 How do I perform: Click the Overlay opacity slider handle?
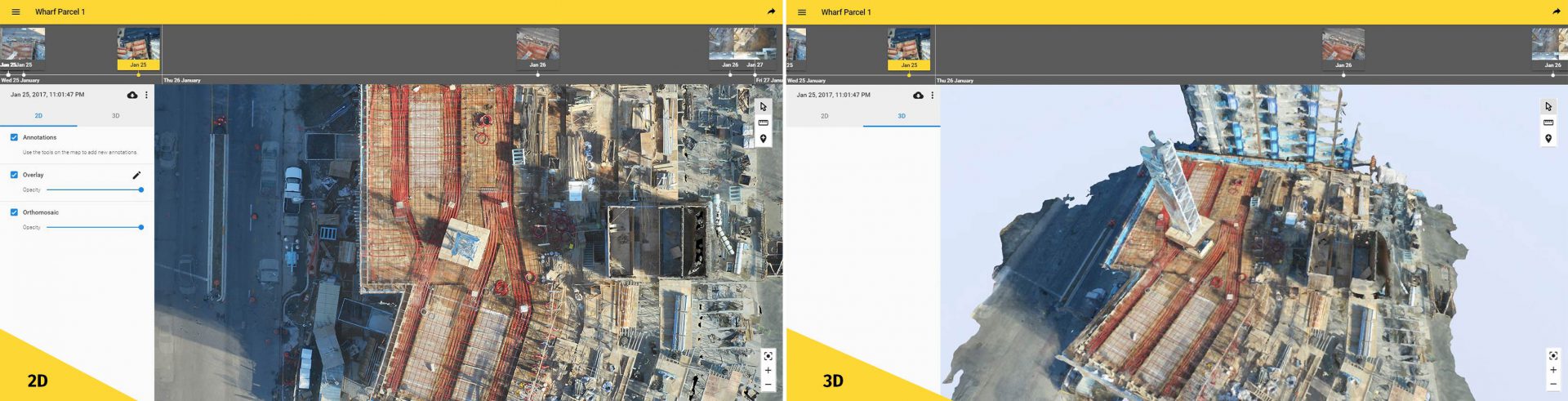141,189
